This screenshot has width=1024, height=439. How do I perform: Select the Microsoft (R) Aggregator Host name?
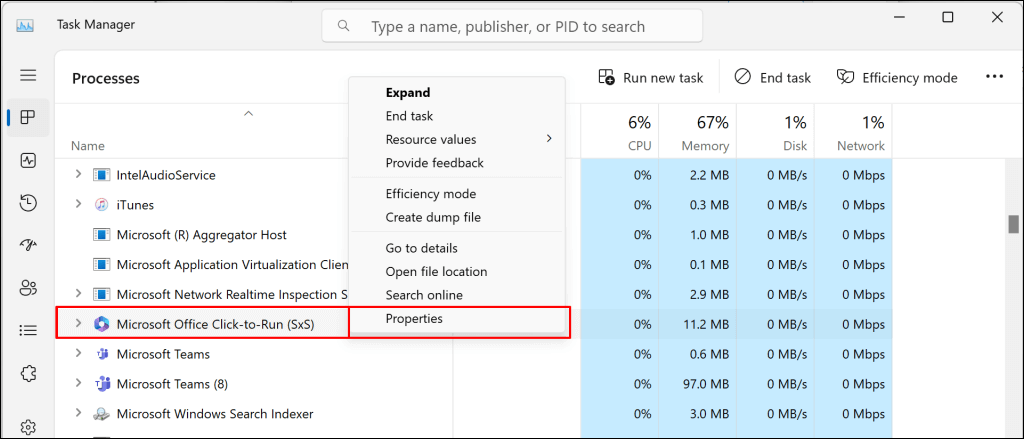[x=201, y=235]
